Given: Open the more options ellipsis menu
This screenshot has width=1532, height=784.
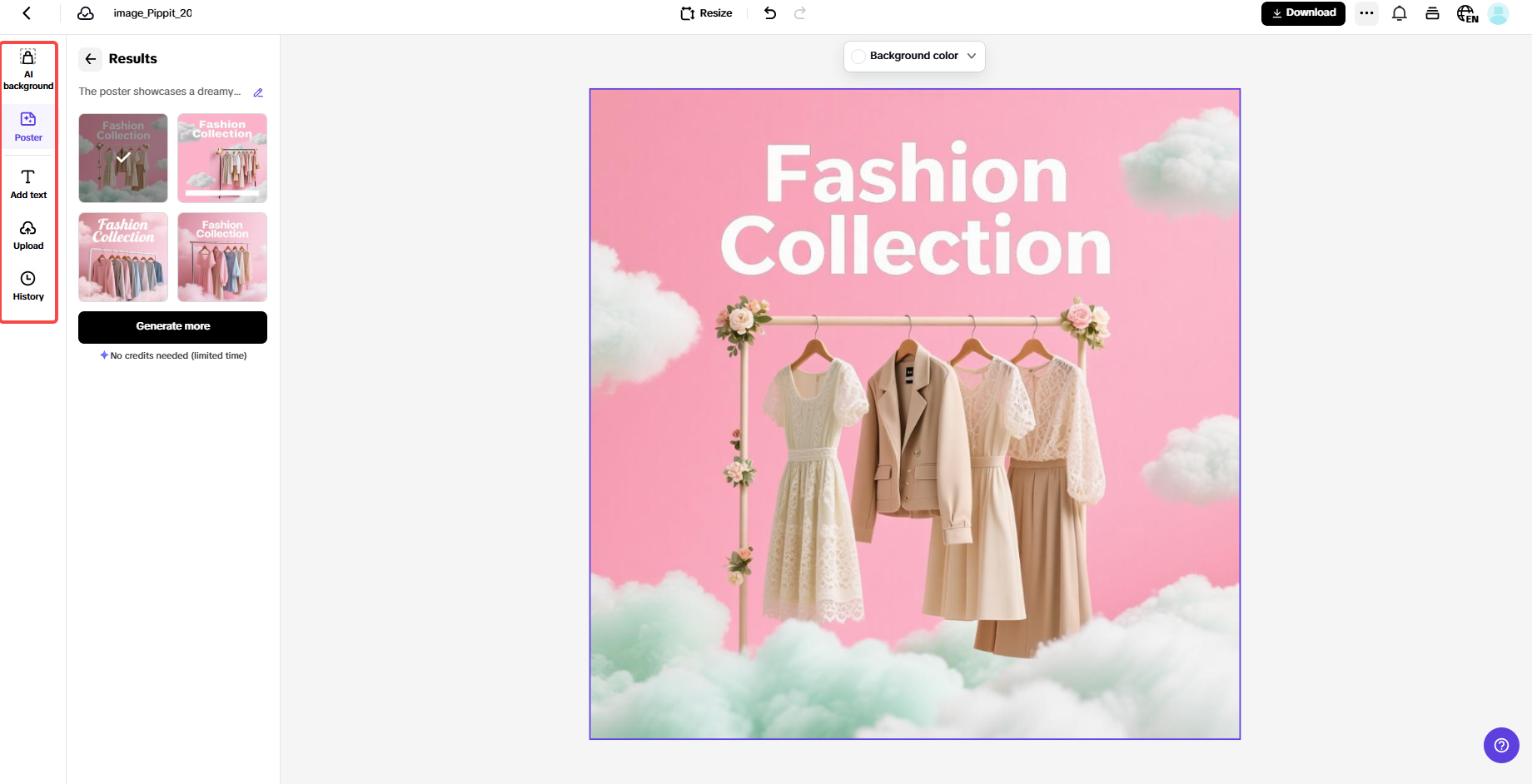Looking at the screenshot, I should (x=1366, y=13).
